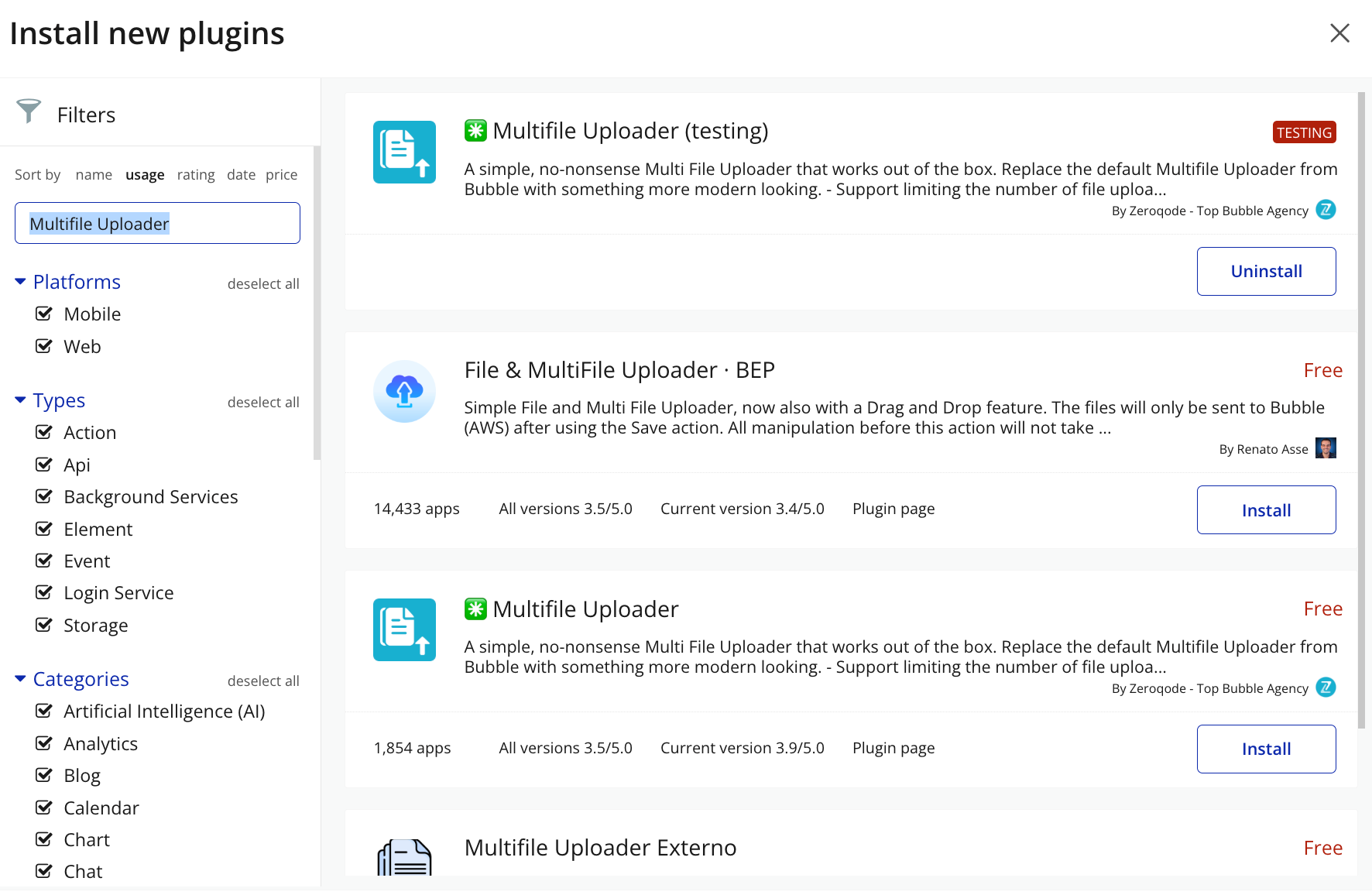Deselect all Platforms filters
Image resolution: width=1372 pixels, height=895 pixels.
point(263,284)
